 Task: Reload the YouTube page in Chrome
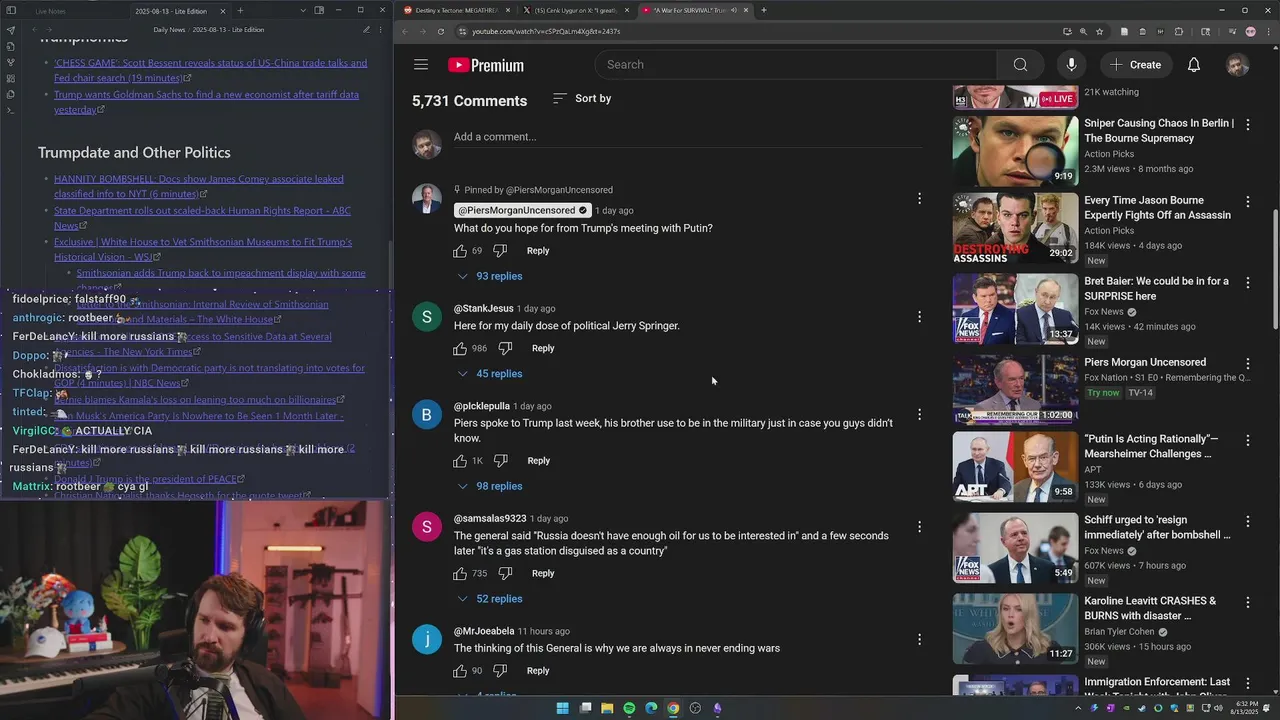[x=440, y=31]
